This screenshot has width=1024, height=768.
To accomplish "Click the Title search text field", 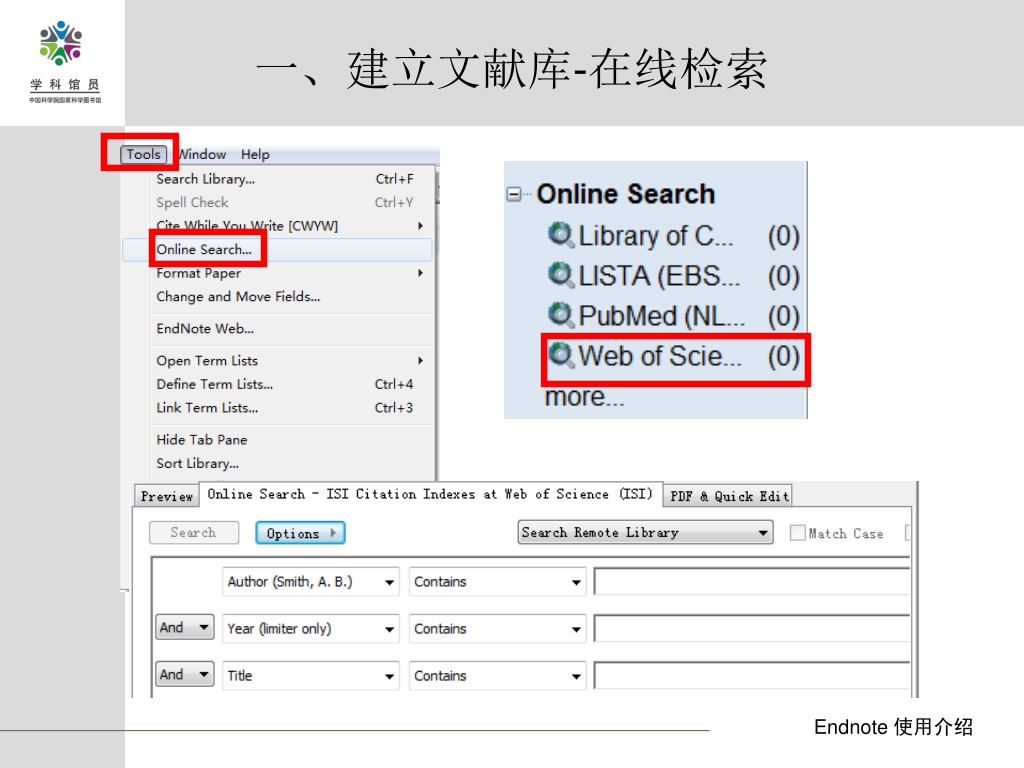I will click(x=752, y=675).
